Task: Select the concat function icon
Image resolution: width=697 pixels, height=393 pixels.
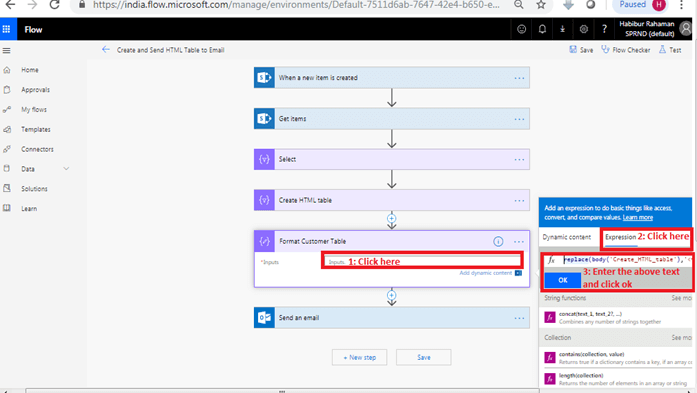Action: 550,317
